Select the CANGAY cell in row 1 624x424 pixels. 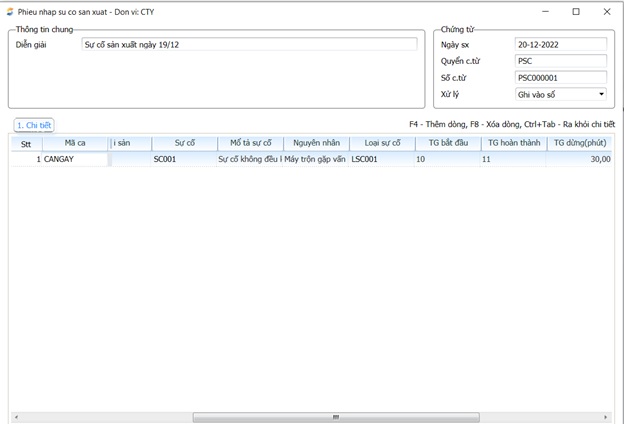tap(75, 159)
